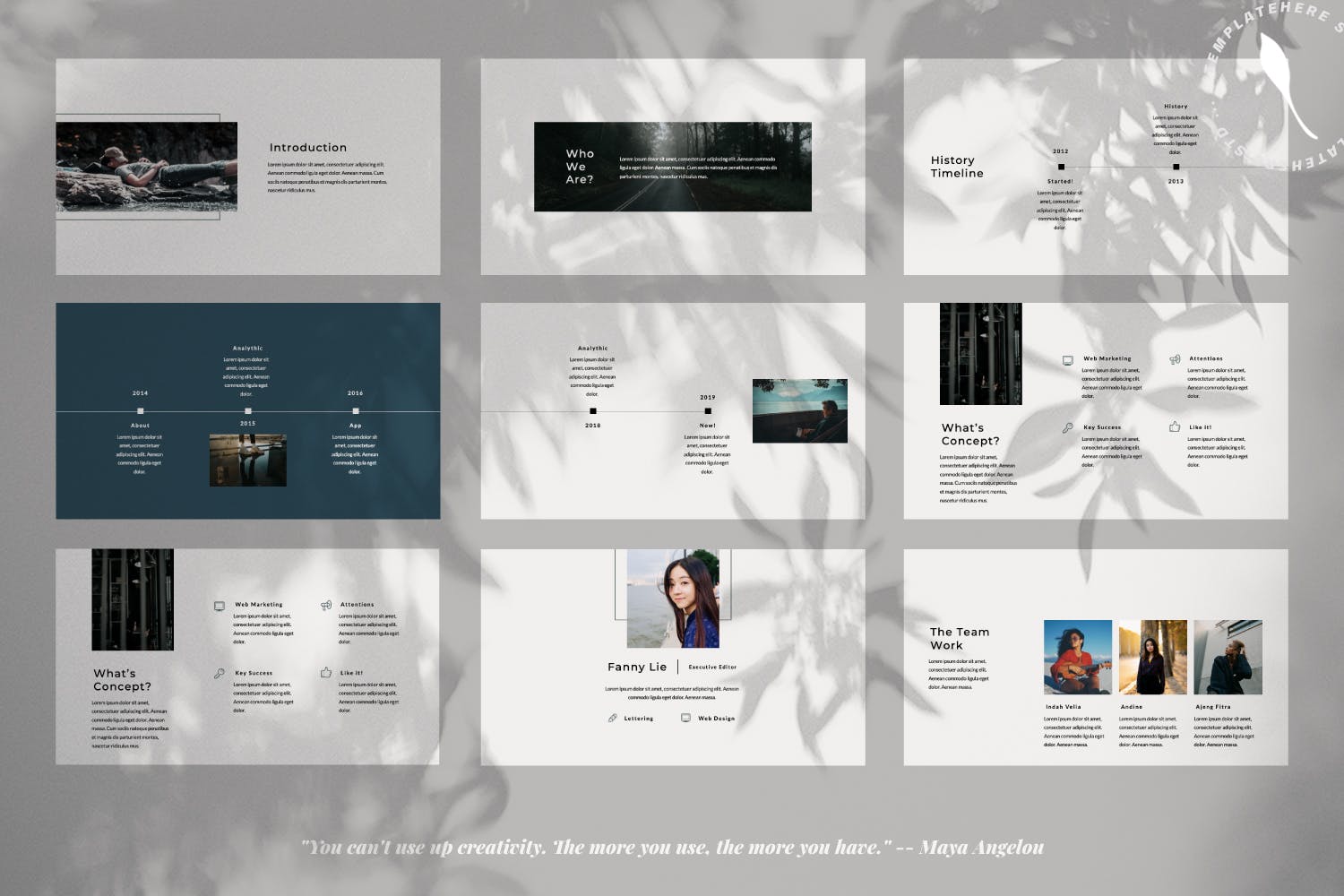The width and height of the screenshot is (1344, 896).
Task: Click the Lettering pen icon
Action: point(613,719)
